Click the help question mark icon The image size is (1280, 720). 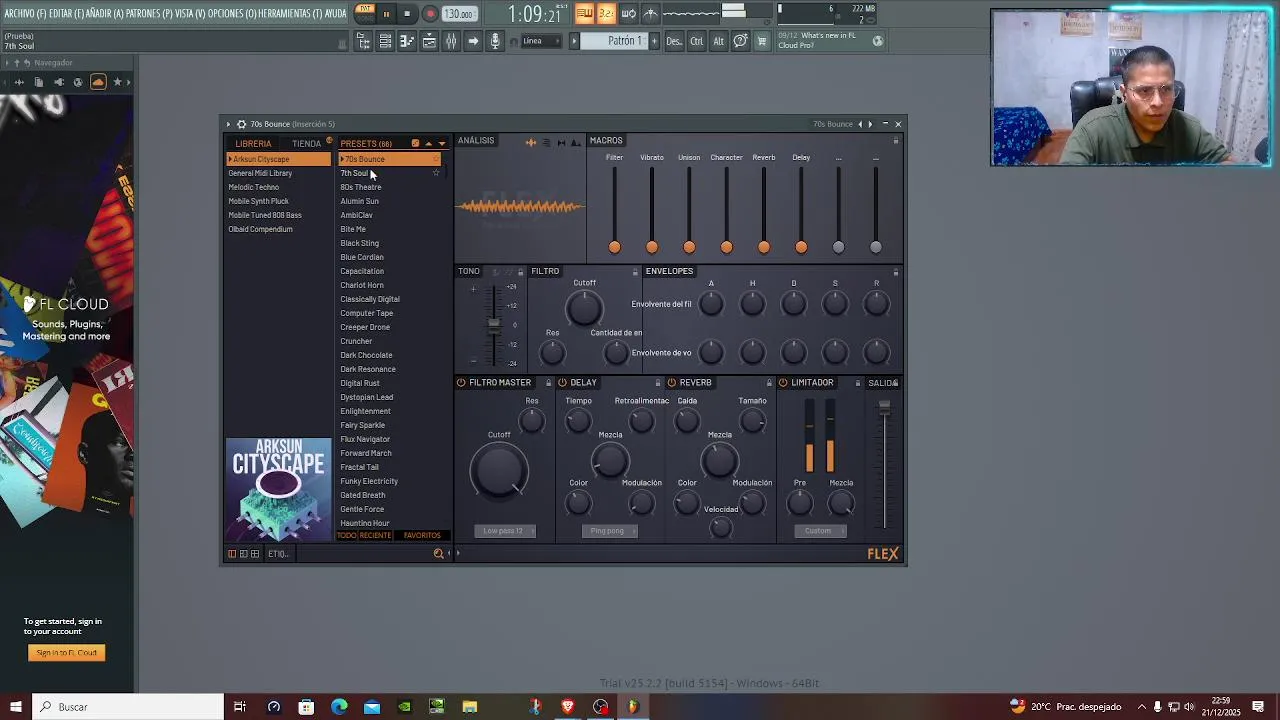tap(740, 41)
